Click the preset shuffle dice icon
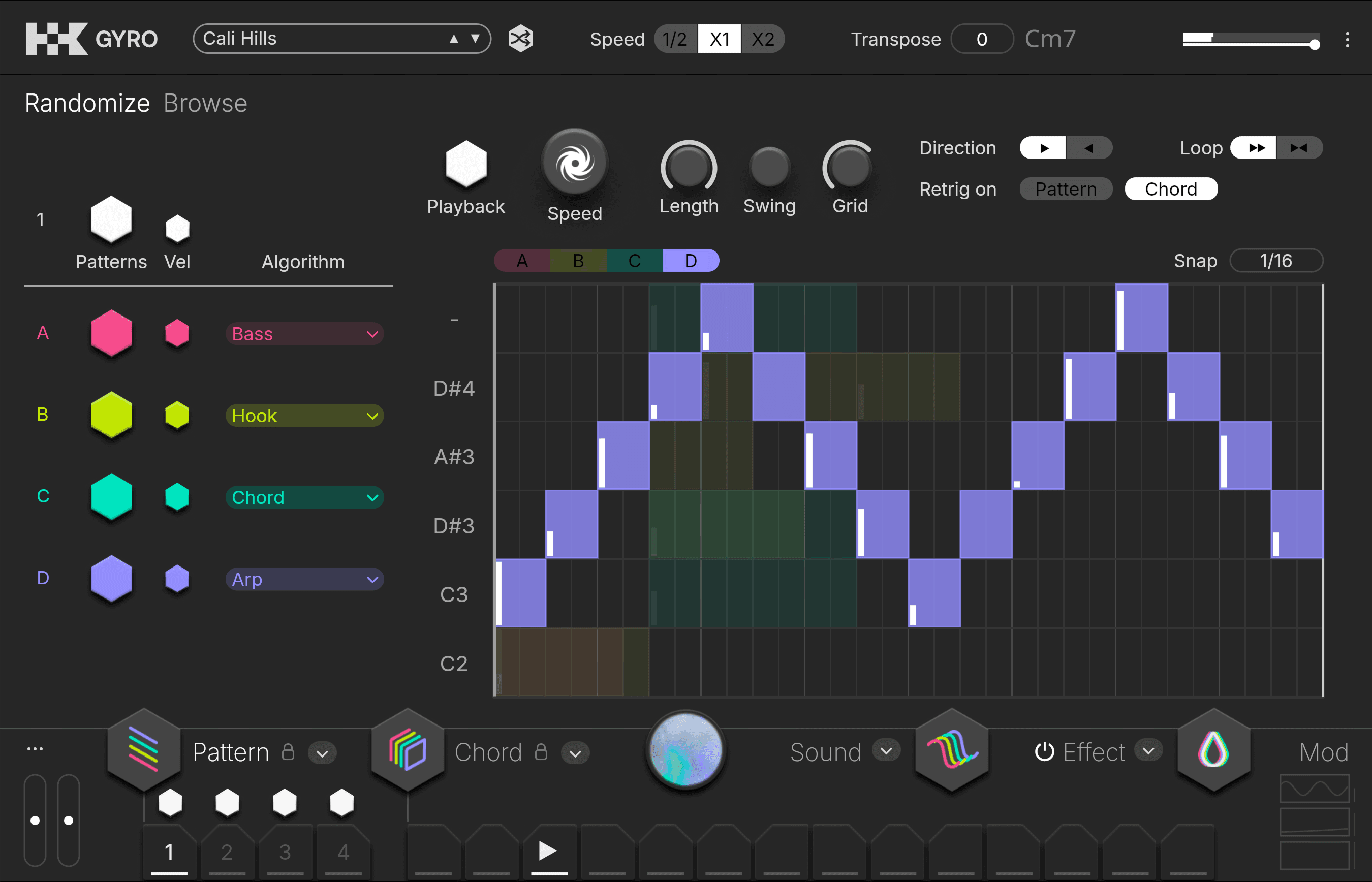This screenshot has width=1372, height=882. coord(520,39)
